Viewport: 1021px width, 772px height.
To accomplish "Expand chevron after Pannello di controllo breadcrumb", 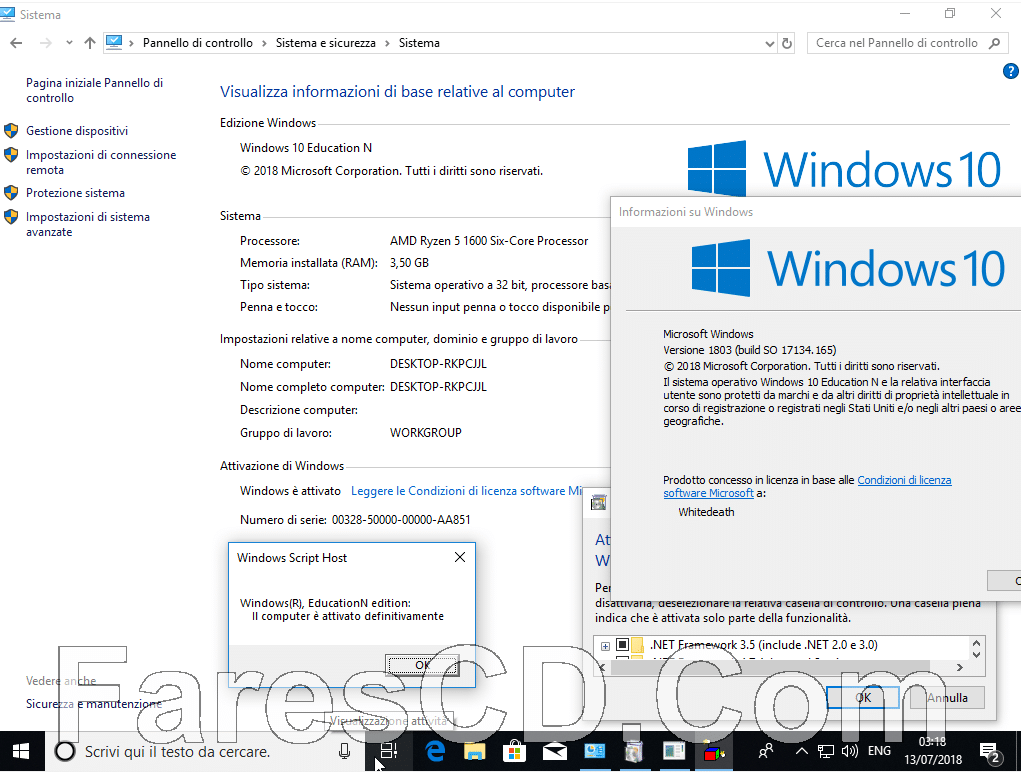I will [x=264, y=43].
